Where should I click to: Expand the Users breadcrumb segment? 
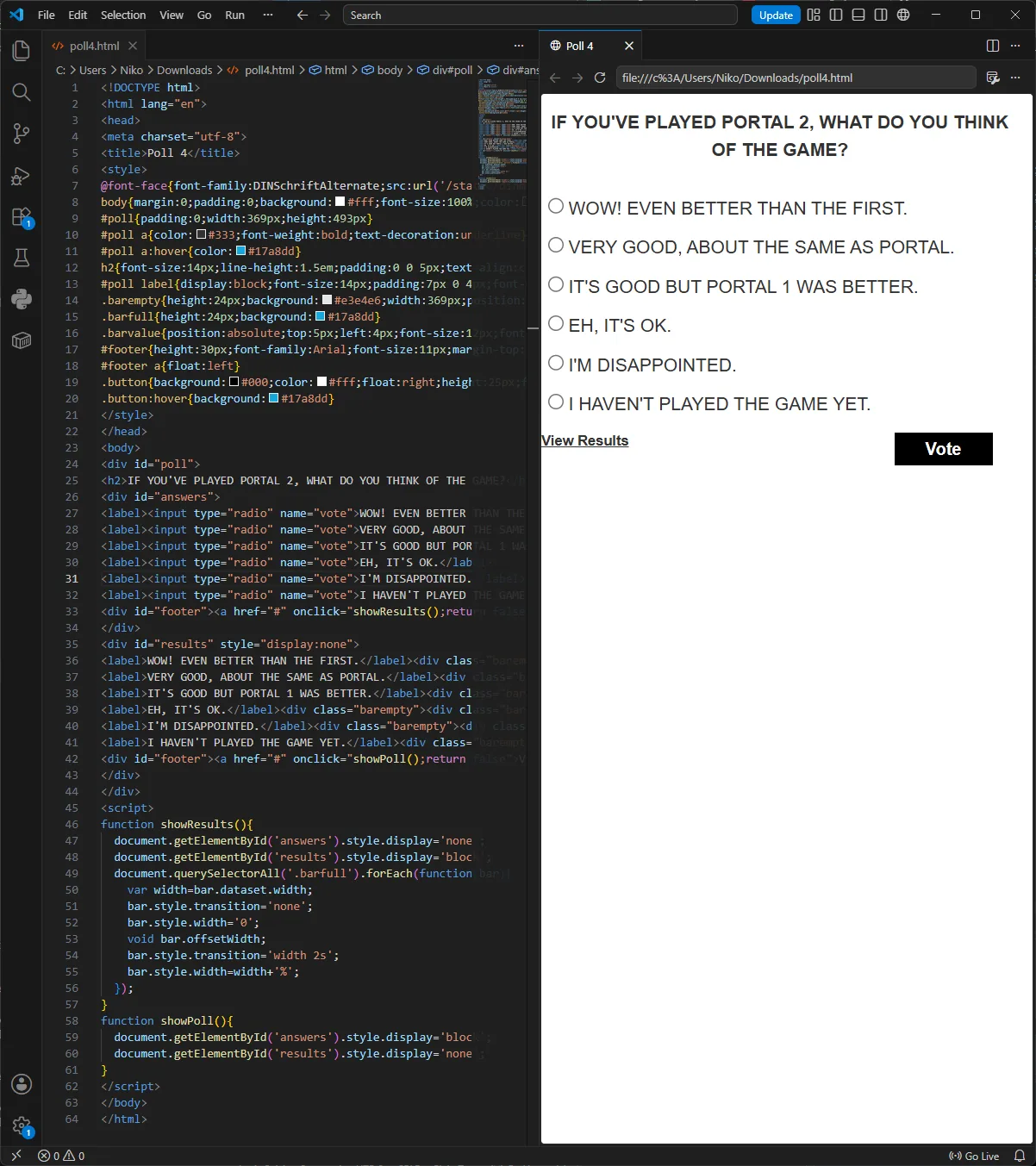click(x=92, y=70)
